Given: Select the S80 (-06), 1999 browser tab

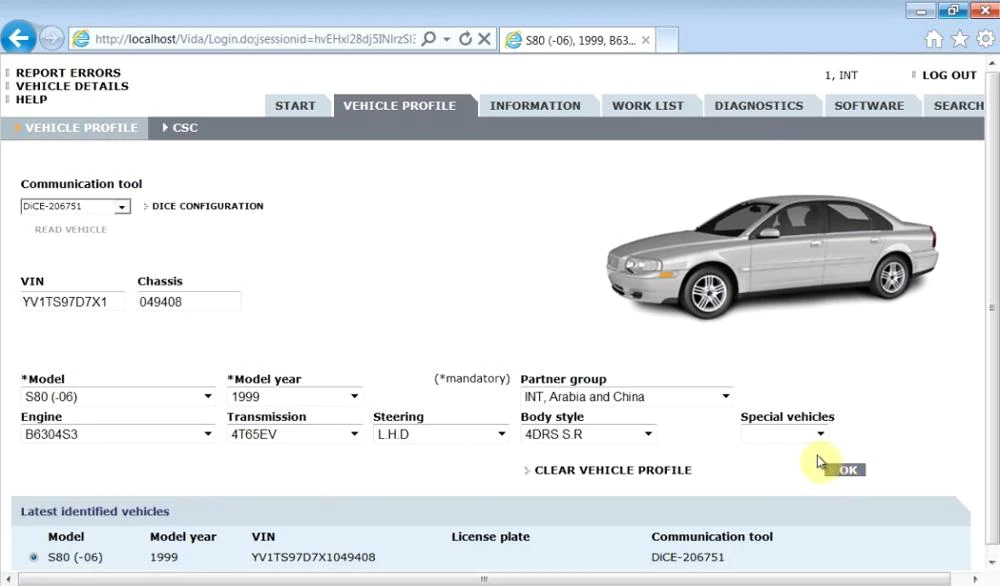Looking at the screenshot, I should point(578,40).
